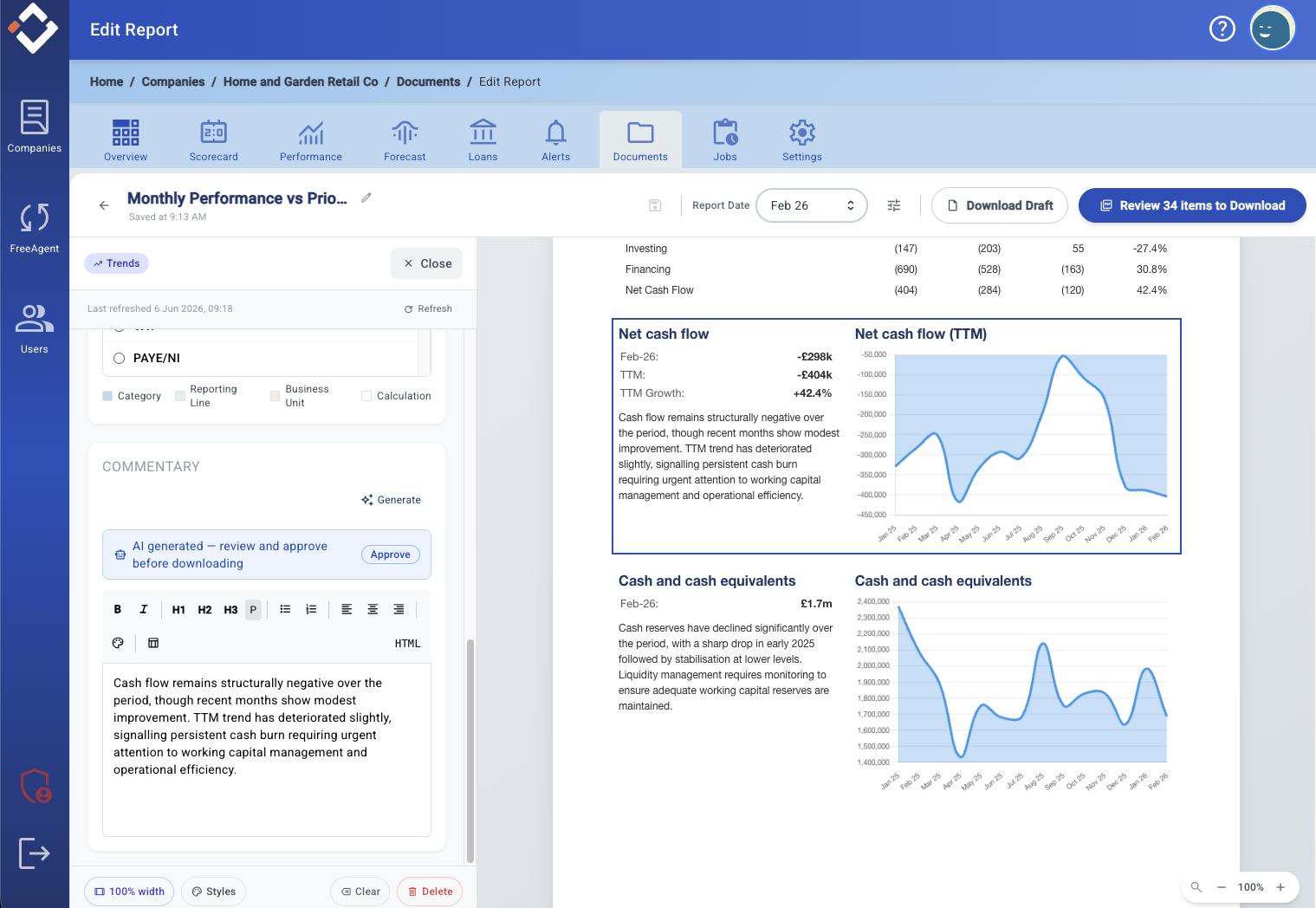This screenshot has height=908, width=1316.
Task: Open the Forecast tab
Action: [405, 140]
